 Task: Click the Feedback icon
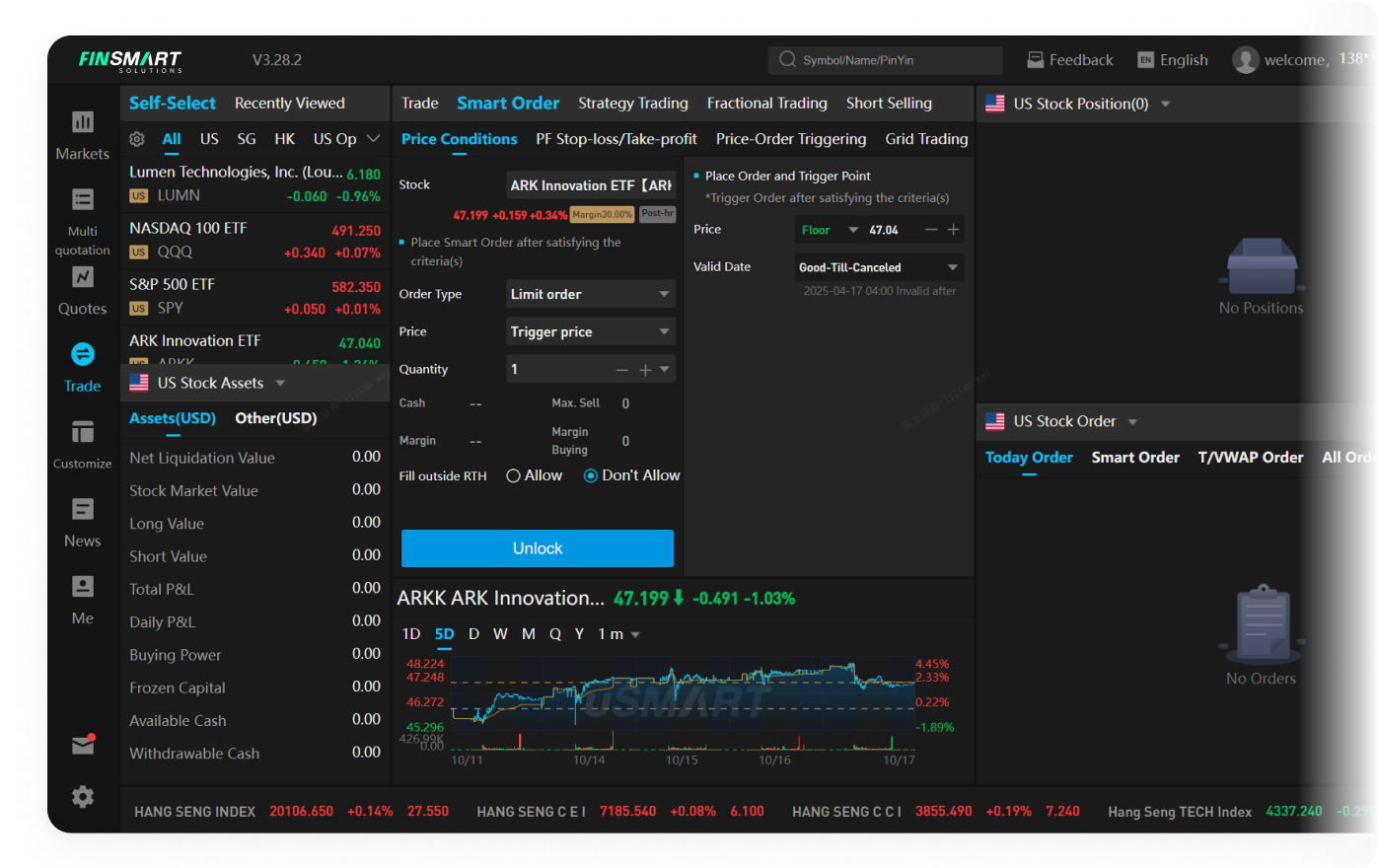coord(1036,60)
